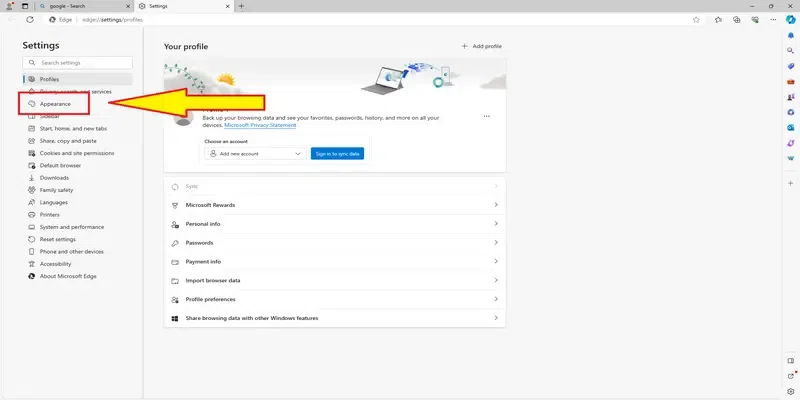Open the Games sidebar icon
The width and height of the screenshot is (800, 400).
pos(791,96)
